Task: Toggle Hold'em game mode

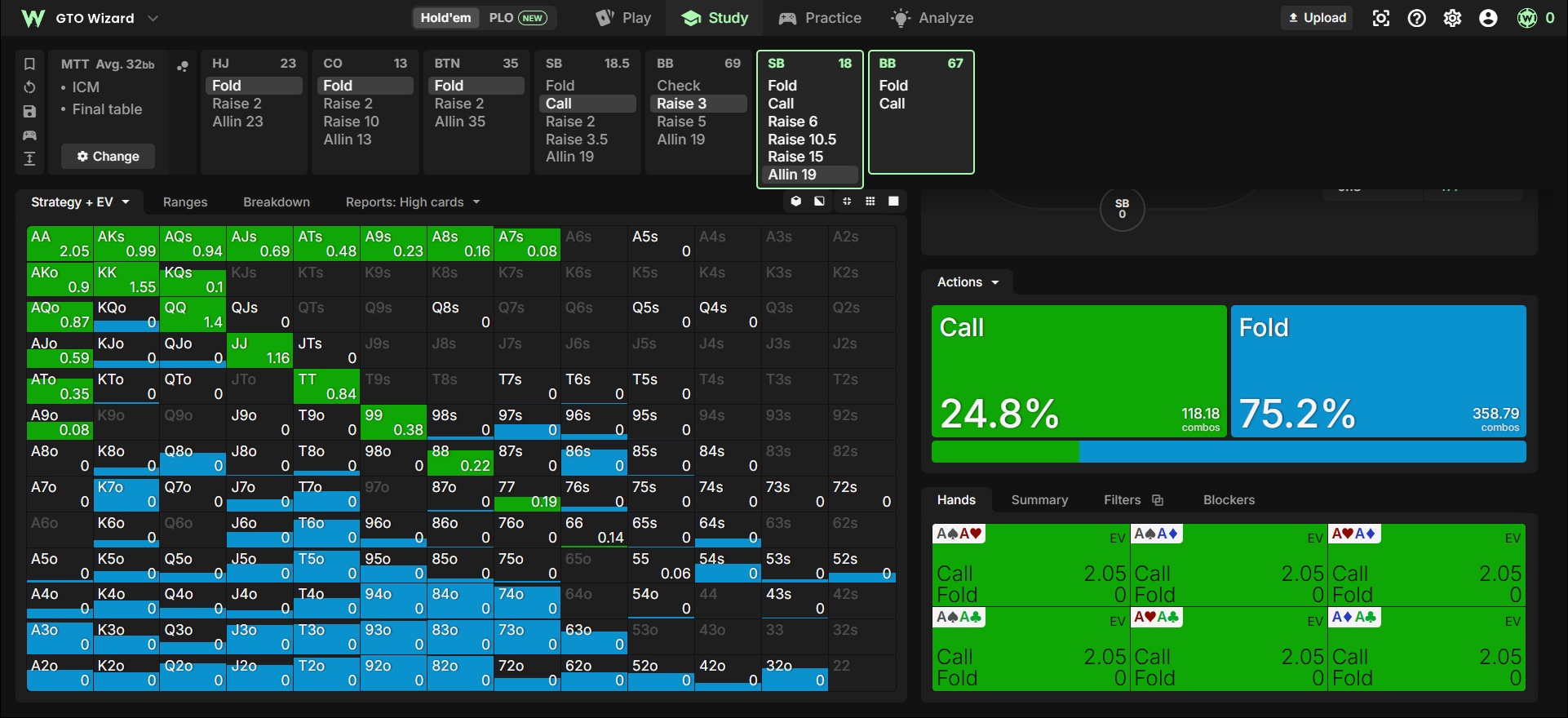Action: (x=445, y=18)
